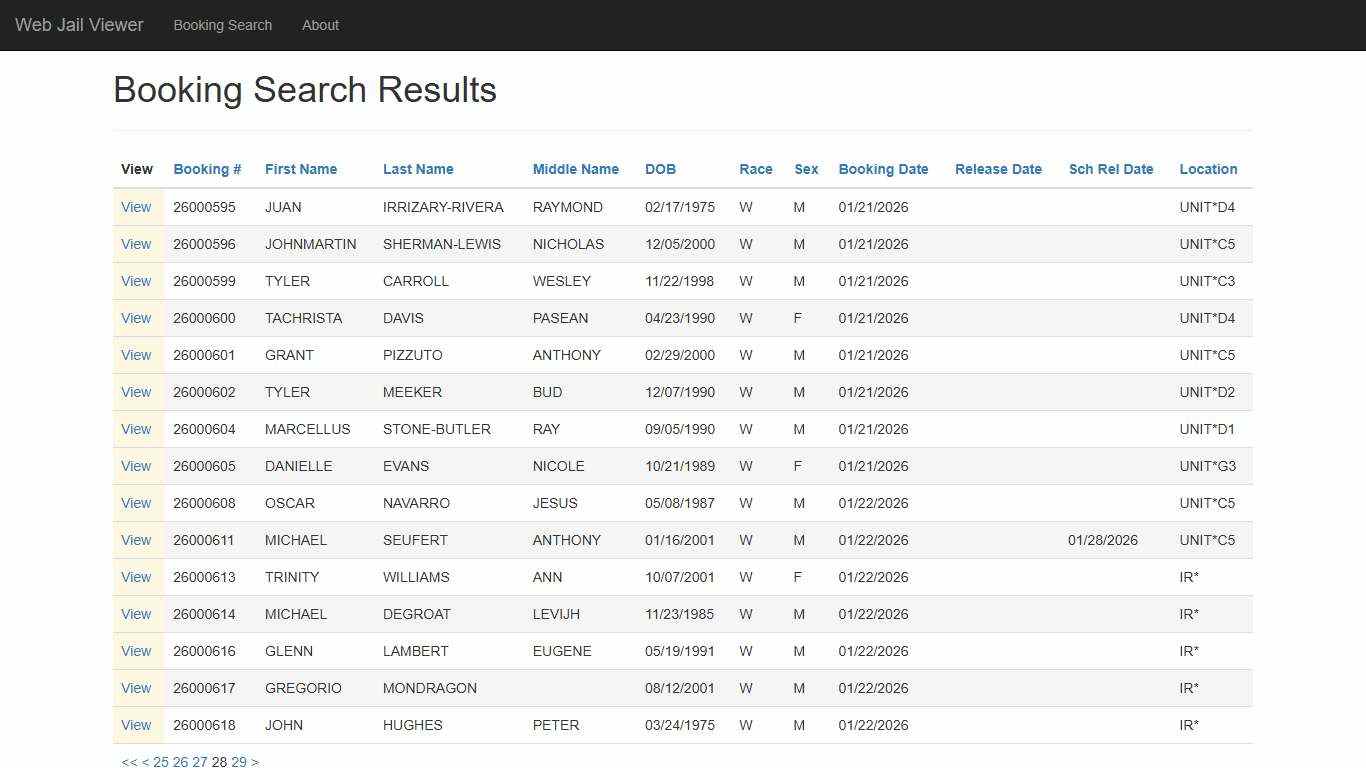This screenshot has width=1366, height=768.
Task: View booking details for JOHN HUGHES
Action: pyautogui.click(x=136, y=725)
